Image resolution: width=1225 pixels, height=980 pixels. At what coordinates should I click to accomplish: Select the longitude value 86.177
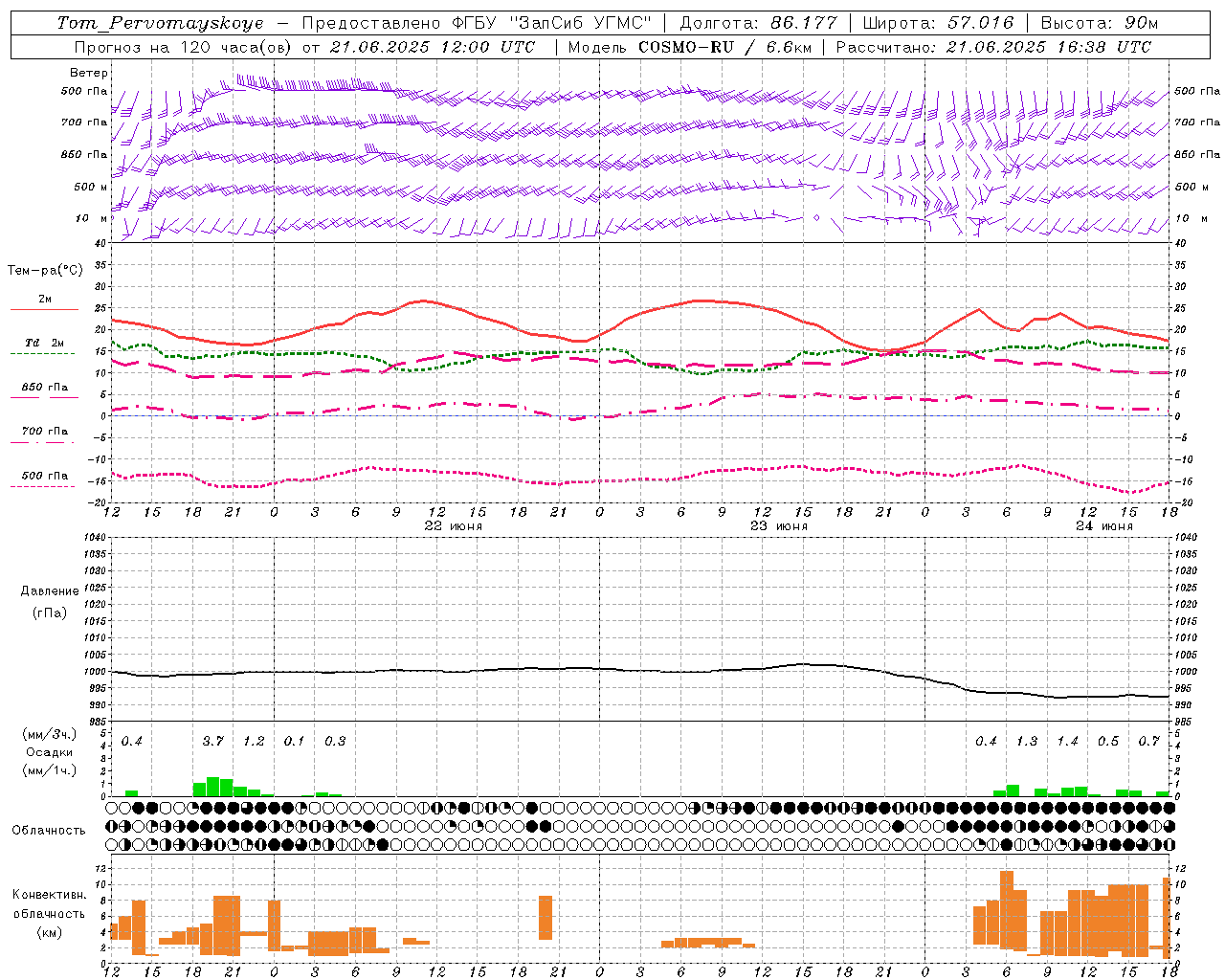[x=805, y=23]
